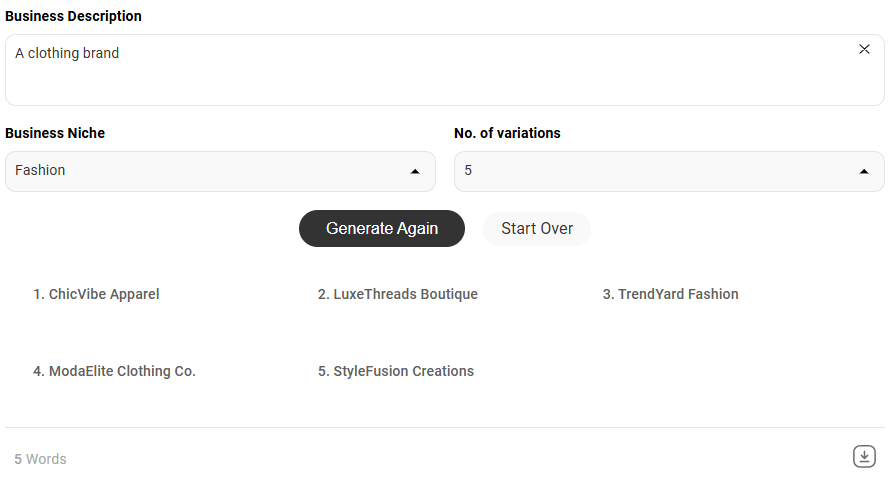Click the Business Niche label
890x482 pixels.
pyautogui.click(x=55, y=133)
